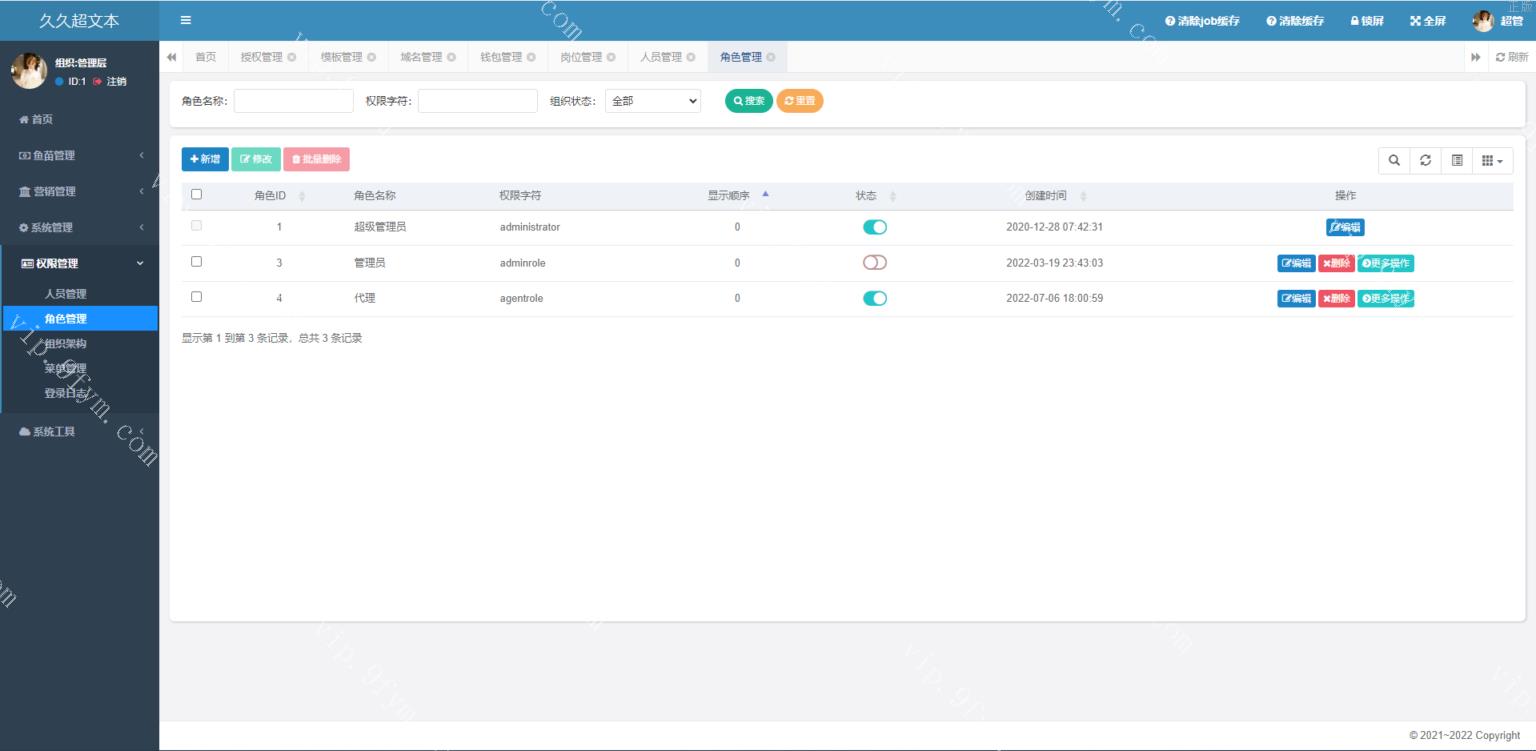Image resolution: width=1536 pixels, height=751 pixels.
Task: Click the green 搜索 button
Action: pyautogui.click(x=748, y=101)
